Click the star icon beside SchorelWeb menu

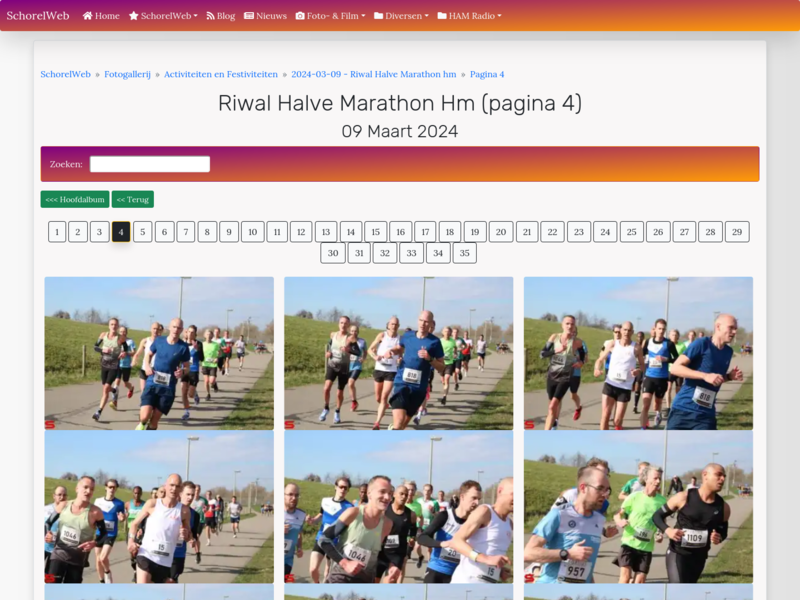(x=134, y=16)
